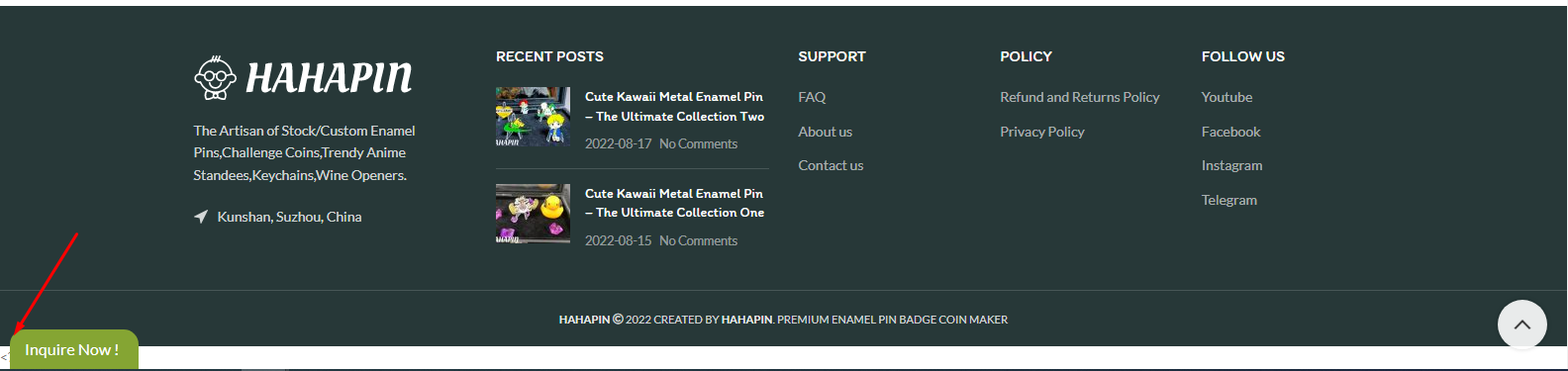1568x371 pixels.
Task: Open the Inquire Now! button
Action: pos(74,350)
